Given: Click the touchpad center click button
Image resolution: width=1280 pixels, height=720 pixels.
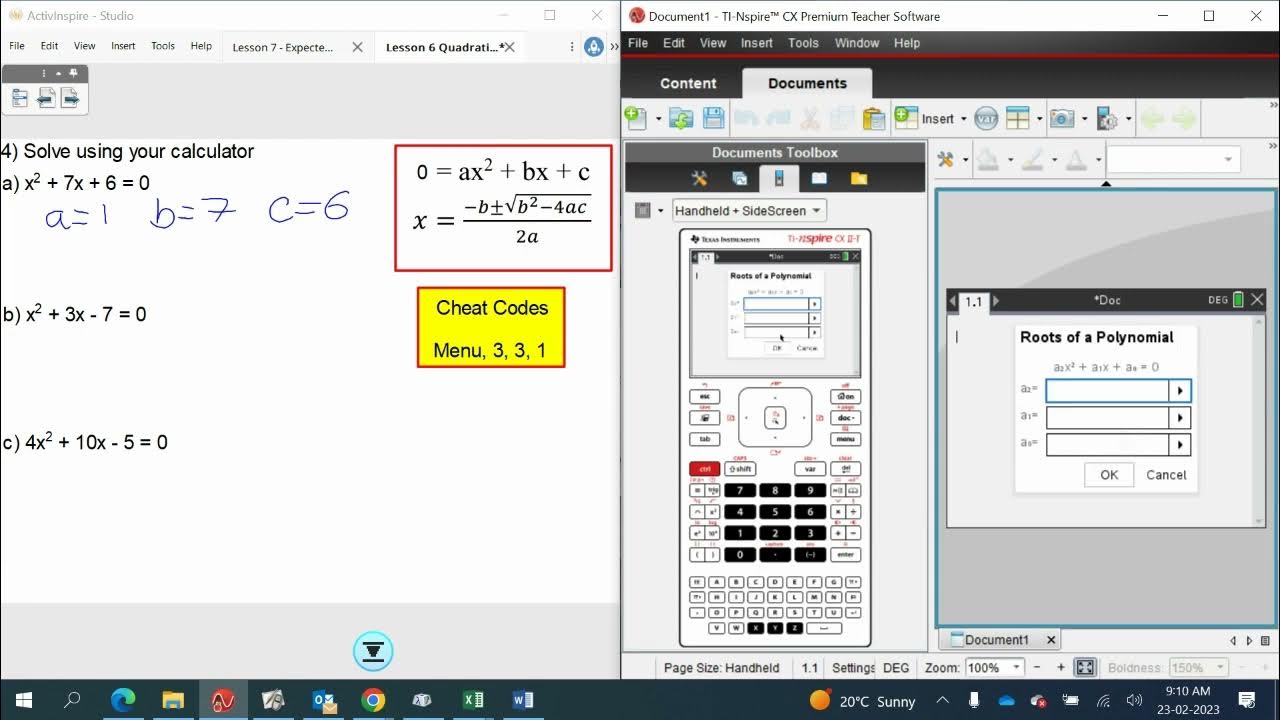Looking at the screenshot, I should (775, 418).
